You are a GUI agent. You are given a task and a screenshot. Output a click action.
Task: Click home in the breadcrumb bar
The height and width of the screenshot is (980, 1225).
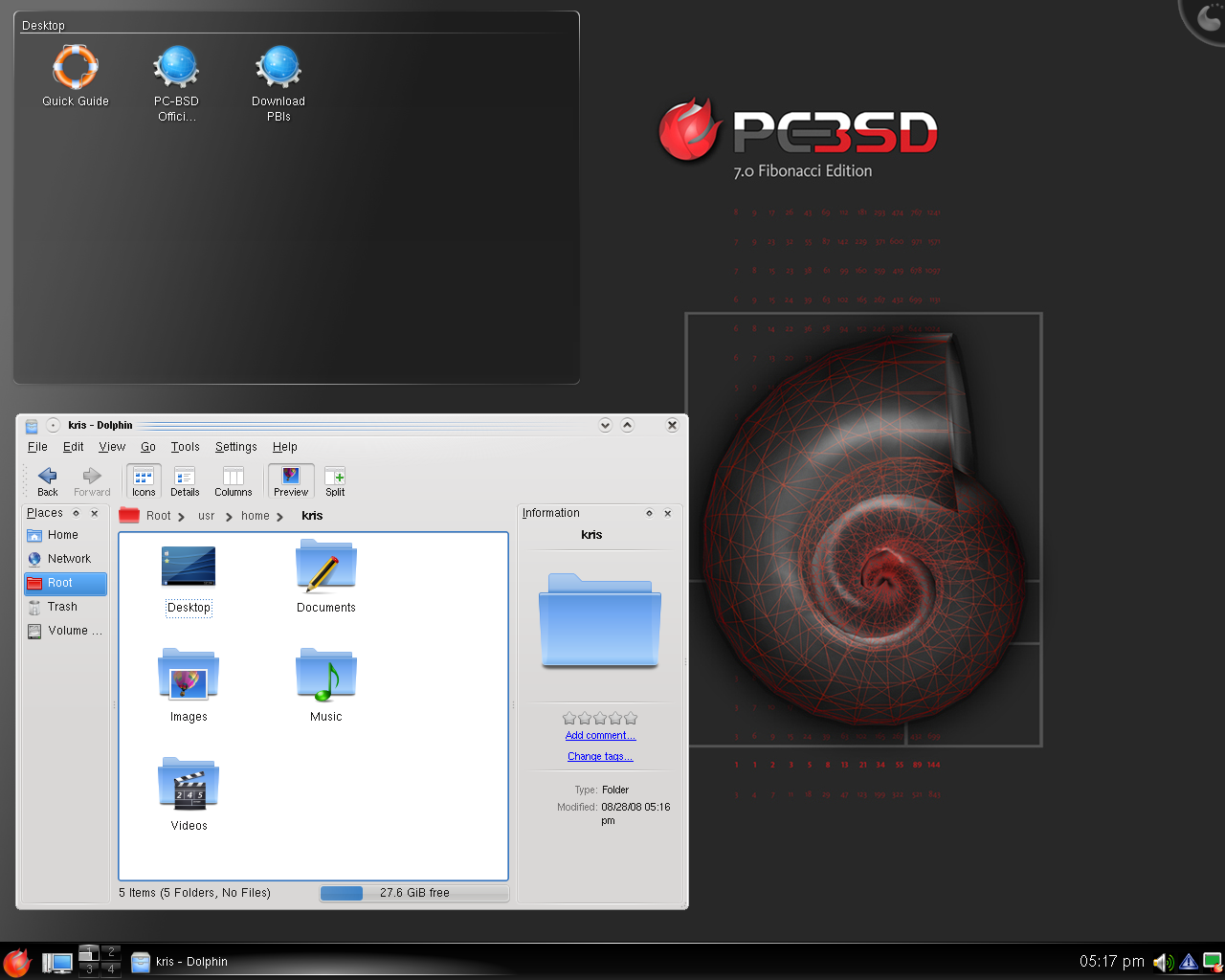coord(256,516)
